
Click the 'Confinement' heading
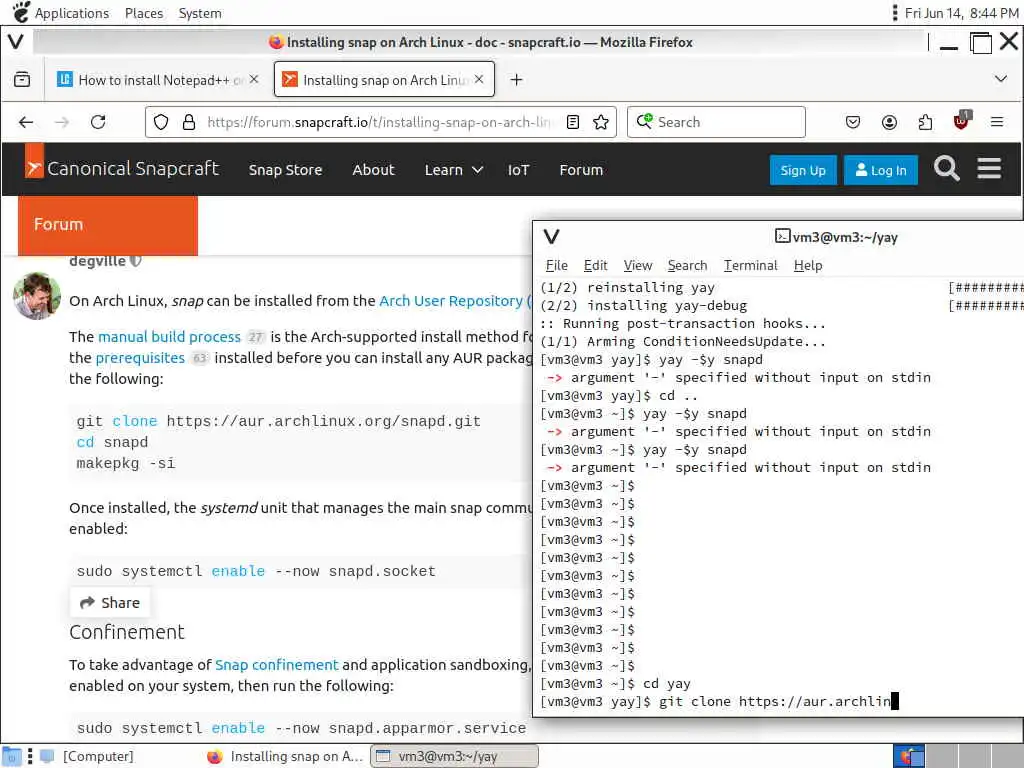coord(127,632)
